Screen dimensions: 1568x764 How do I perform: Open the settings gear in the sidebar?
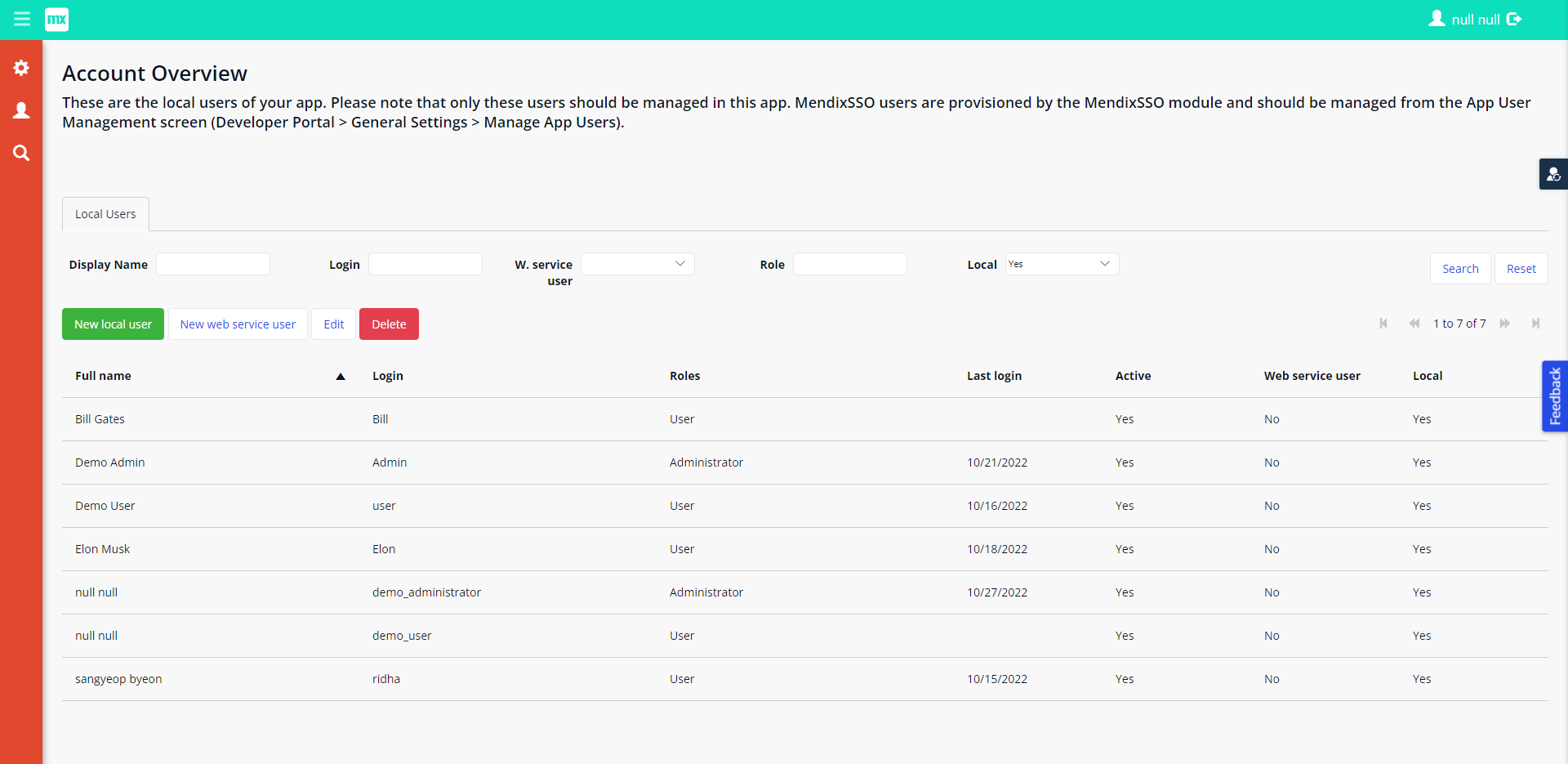tap(21, 68)
